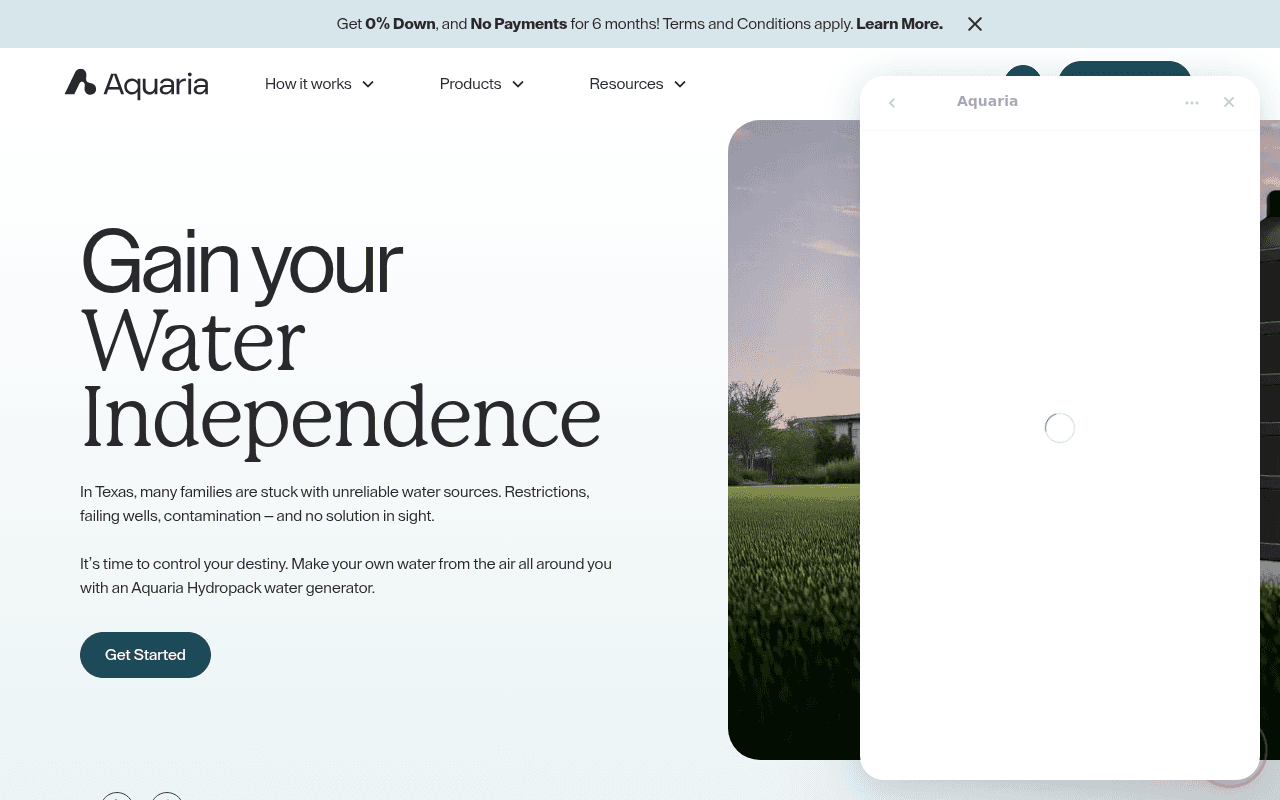Expand chevron next to How it works
The width and height of the screenshot is (1280, 800).
pyautogui.click(x=368, y=84)
